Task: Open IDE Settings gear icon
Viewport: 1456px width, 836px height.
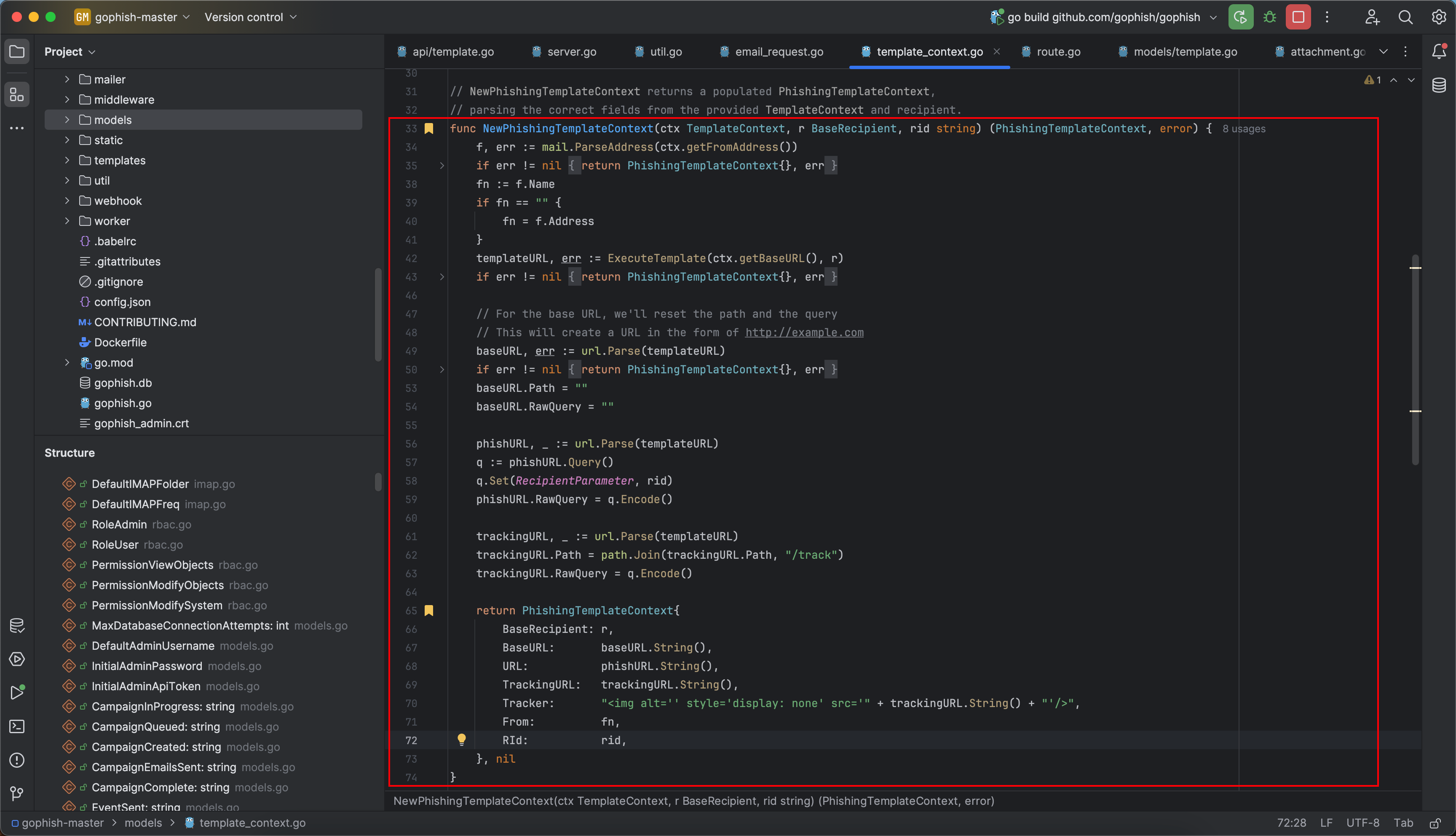Action: point(1438,17)
